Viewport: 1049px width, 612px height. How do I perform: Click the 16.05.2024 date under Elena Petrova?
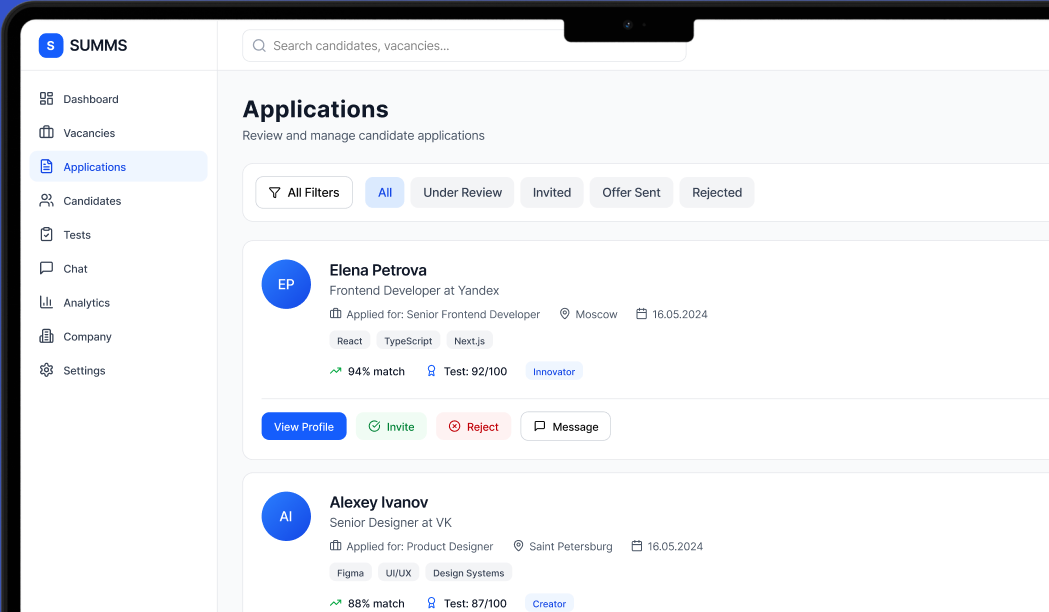click(680, 314)
